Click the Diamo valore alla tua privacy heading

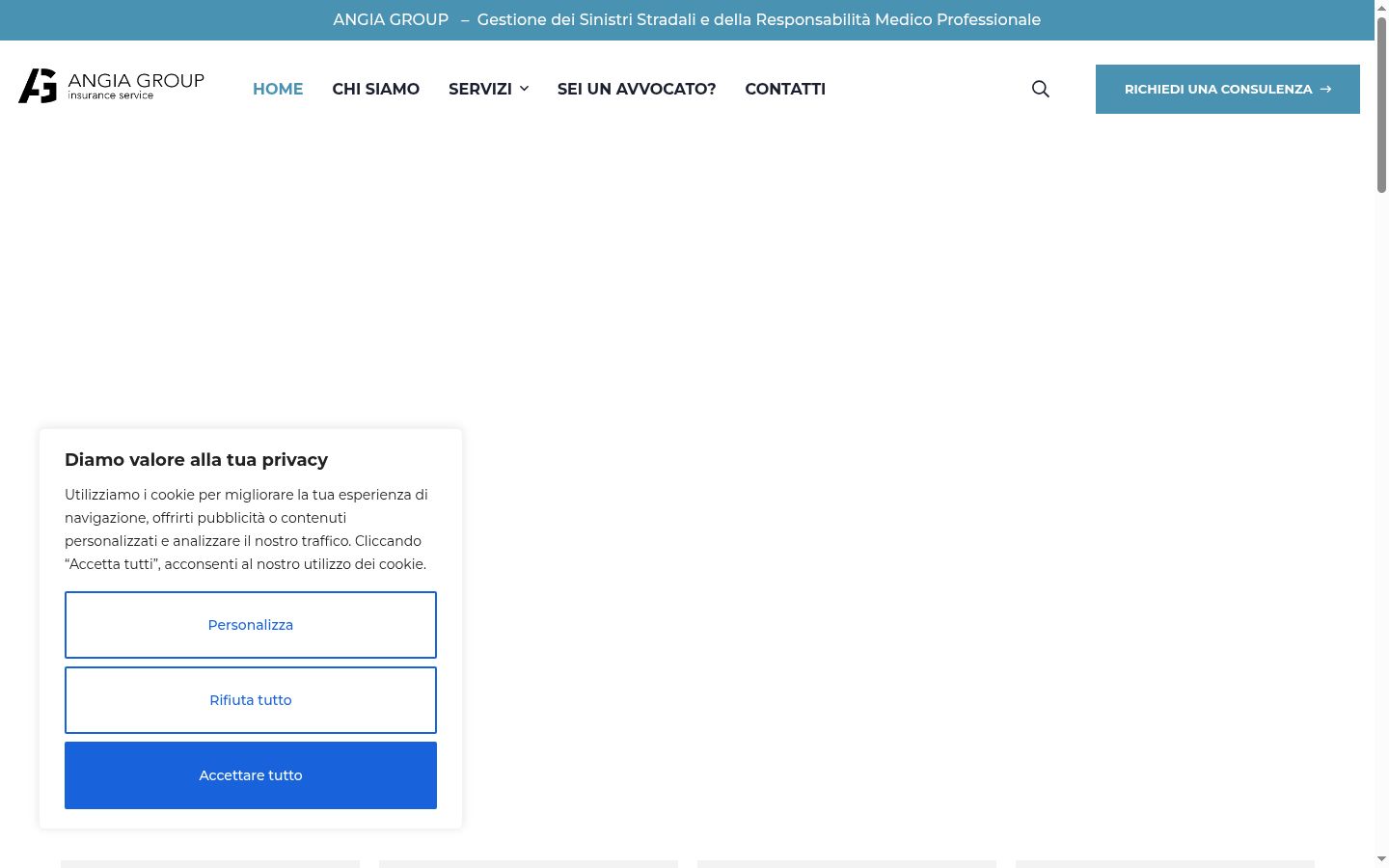click(x=196, y=460)
